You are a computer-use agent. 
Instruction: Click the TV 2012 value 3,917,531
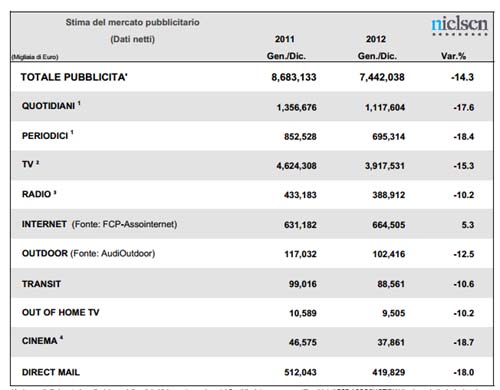point(385,166)
